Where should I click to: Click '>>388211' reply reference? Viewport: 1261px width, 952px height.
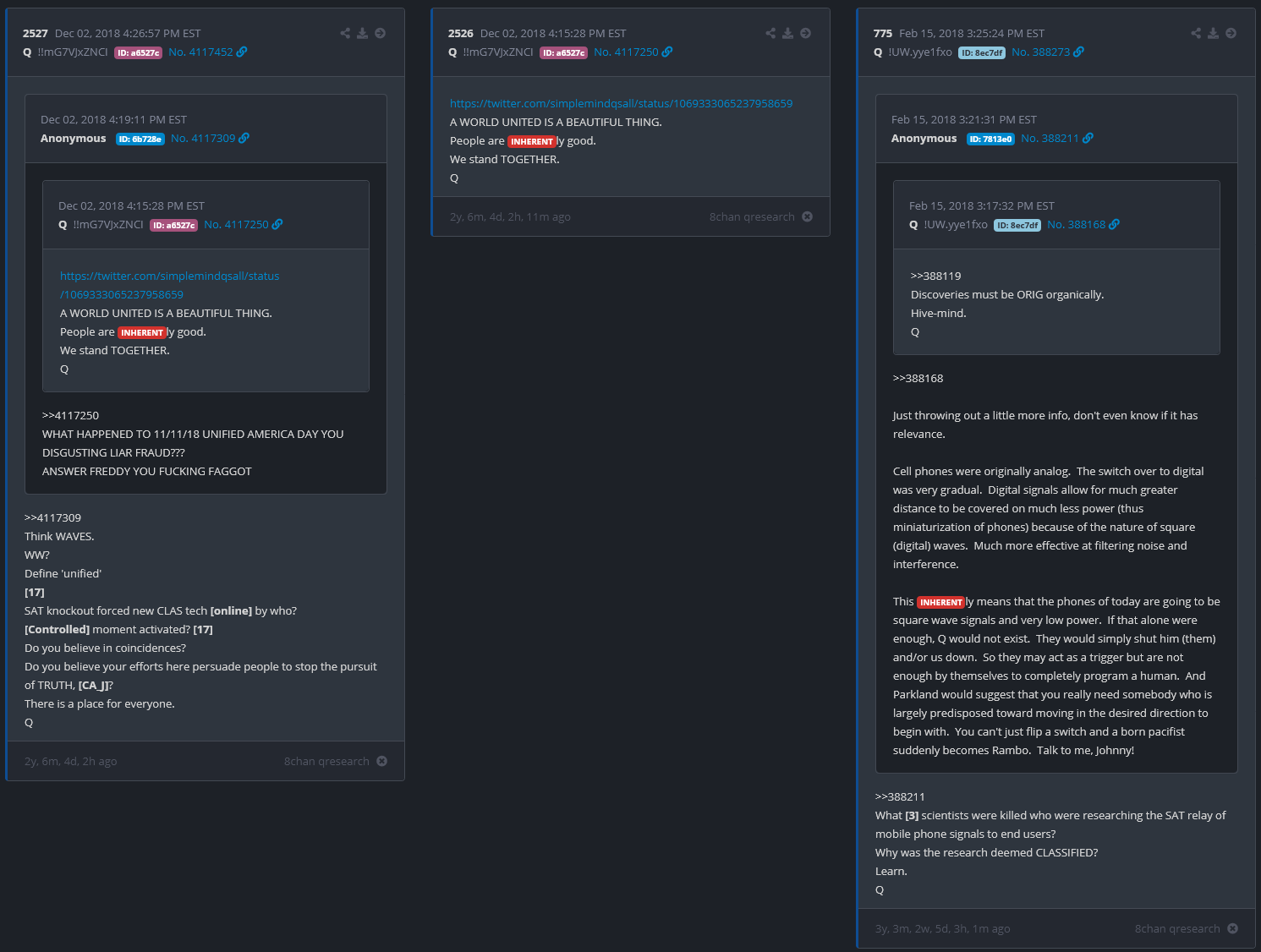pyautogui.click(x=900, y=796)
